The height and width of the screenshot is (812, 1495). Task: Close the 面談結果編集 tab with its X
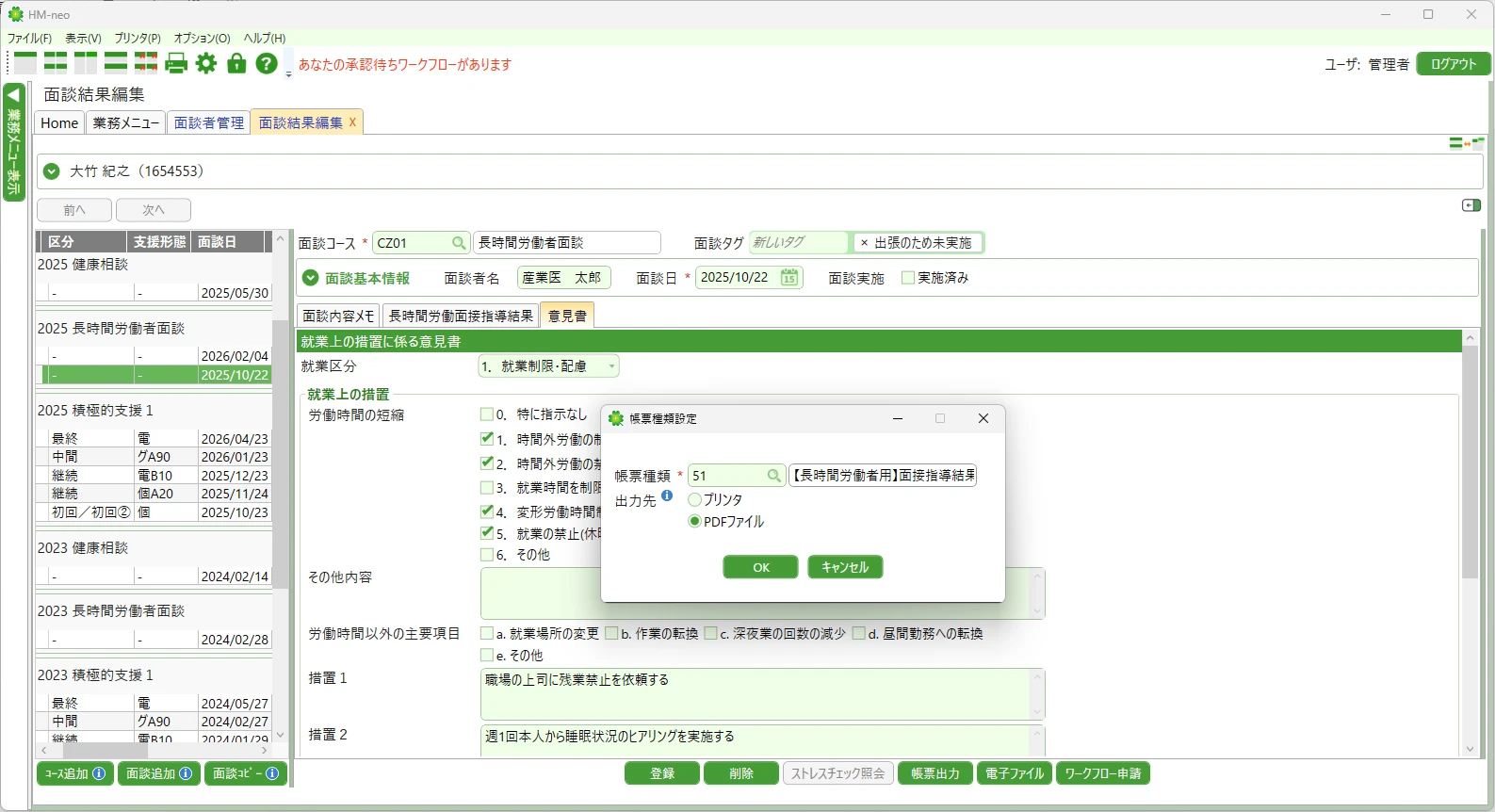352,122
